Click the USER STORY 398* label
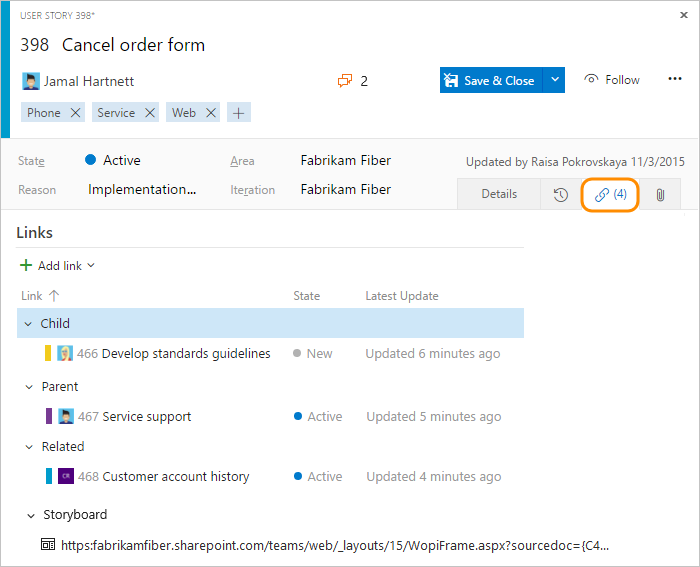Image resolution: width=700 pixels, height=567 pixels. click(57, 15)
